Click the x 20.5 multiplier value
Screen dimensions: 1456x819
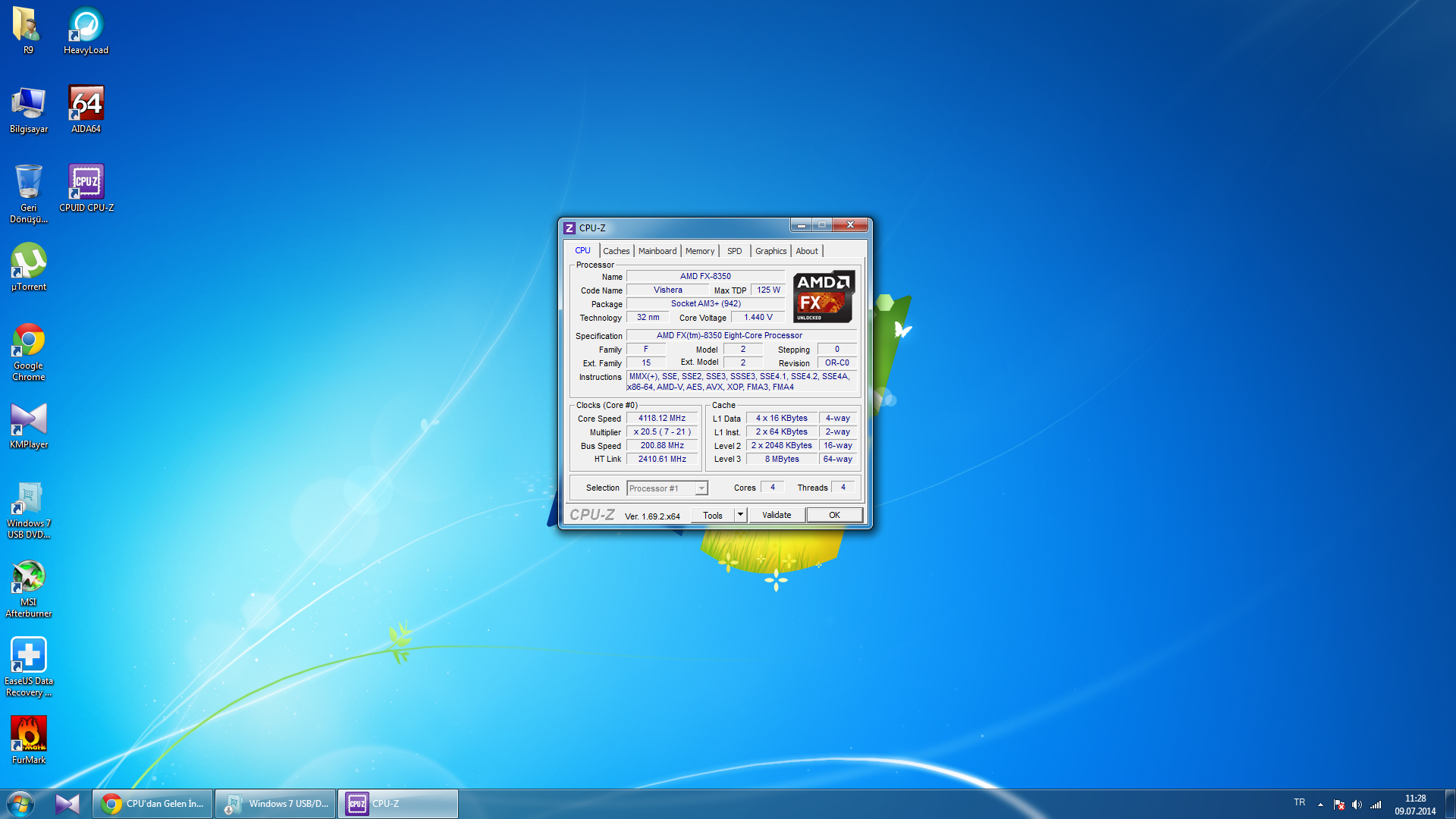coord(662,431)
